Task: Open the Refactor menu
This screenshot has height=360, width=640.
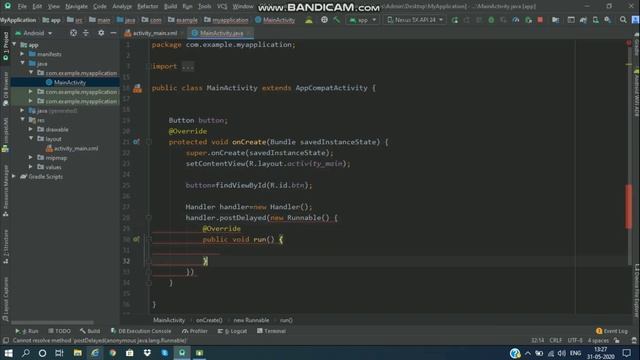Action: [x=147, y=7]
